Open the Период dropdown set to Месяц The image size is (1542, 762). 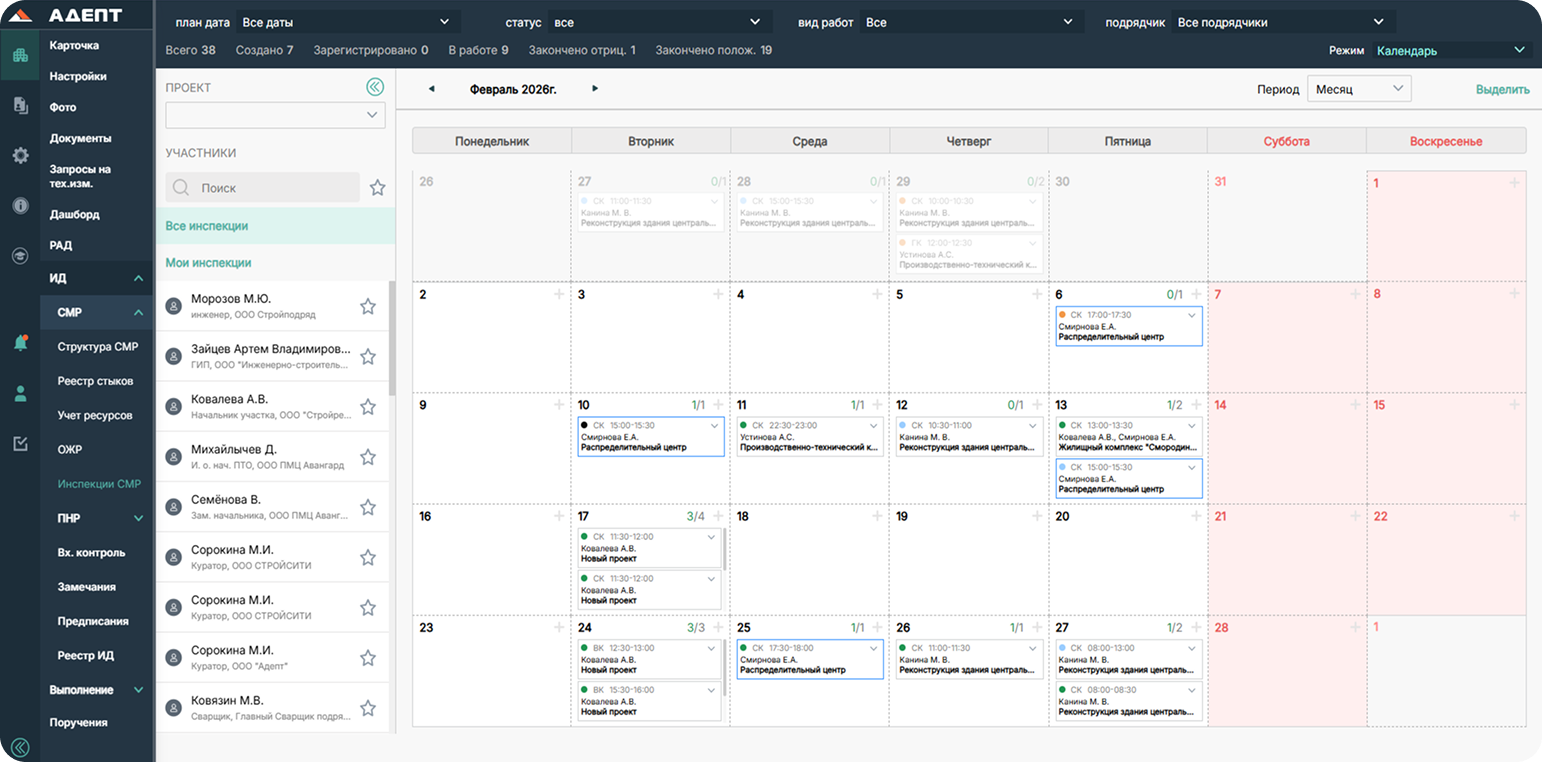tap(1358, 89)
